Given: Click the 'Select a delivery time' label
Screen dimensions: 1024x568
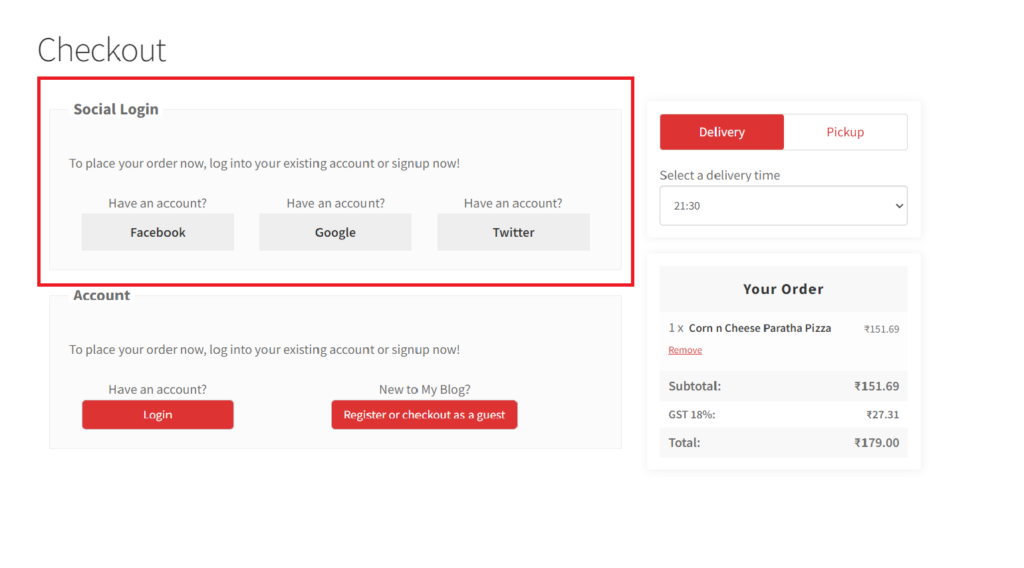Looking at the screenshot, I should [x=719, y=175].
